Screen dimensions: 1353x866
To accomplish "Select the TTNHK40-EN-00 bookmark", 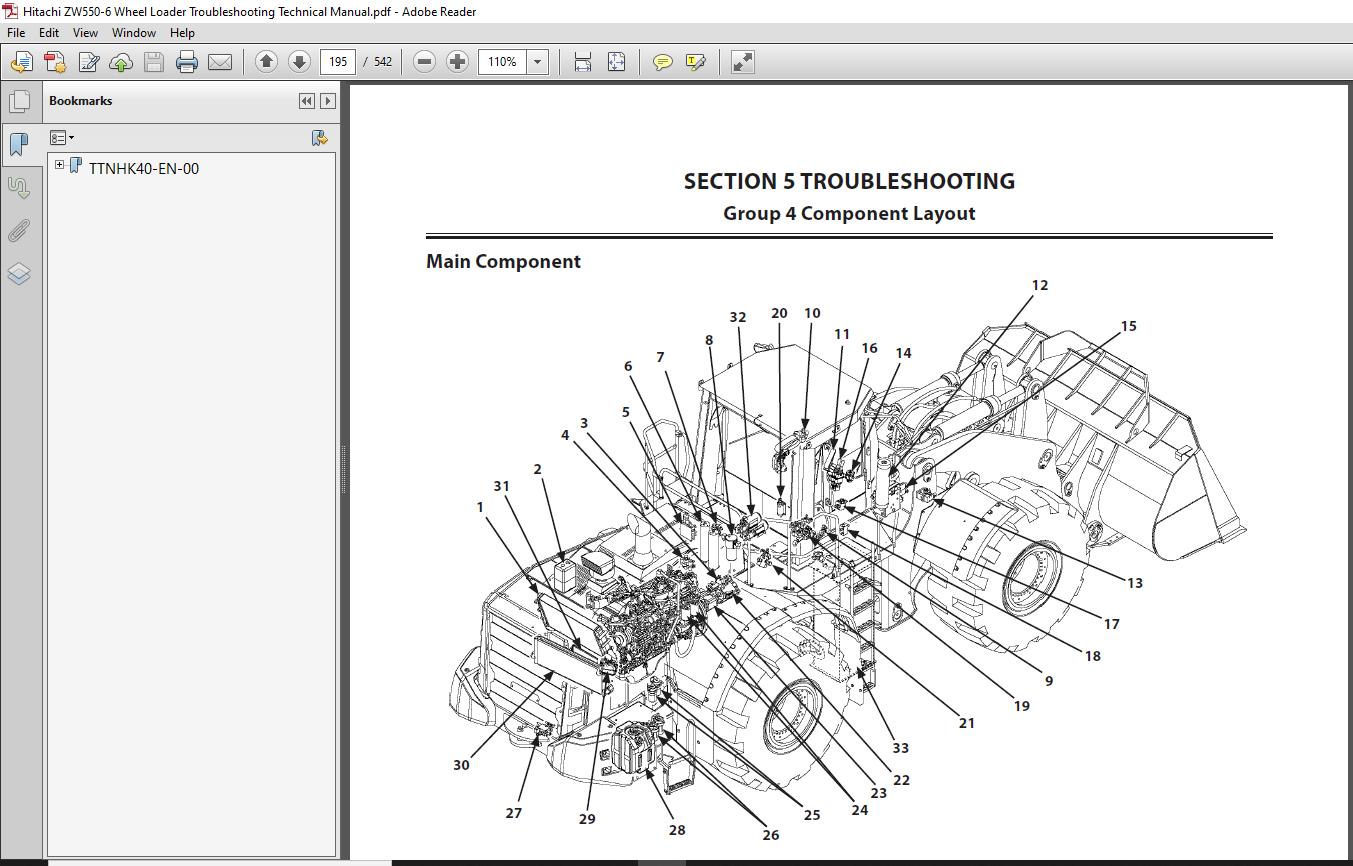I will coord(143,168).
